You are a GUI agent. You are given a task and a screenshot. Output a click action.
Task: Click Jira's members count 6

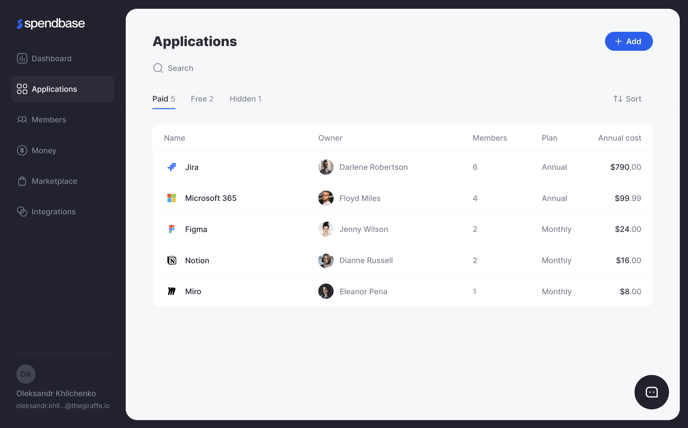pos(475,167)
